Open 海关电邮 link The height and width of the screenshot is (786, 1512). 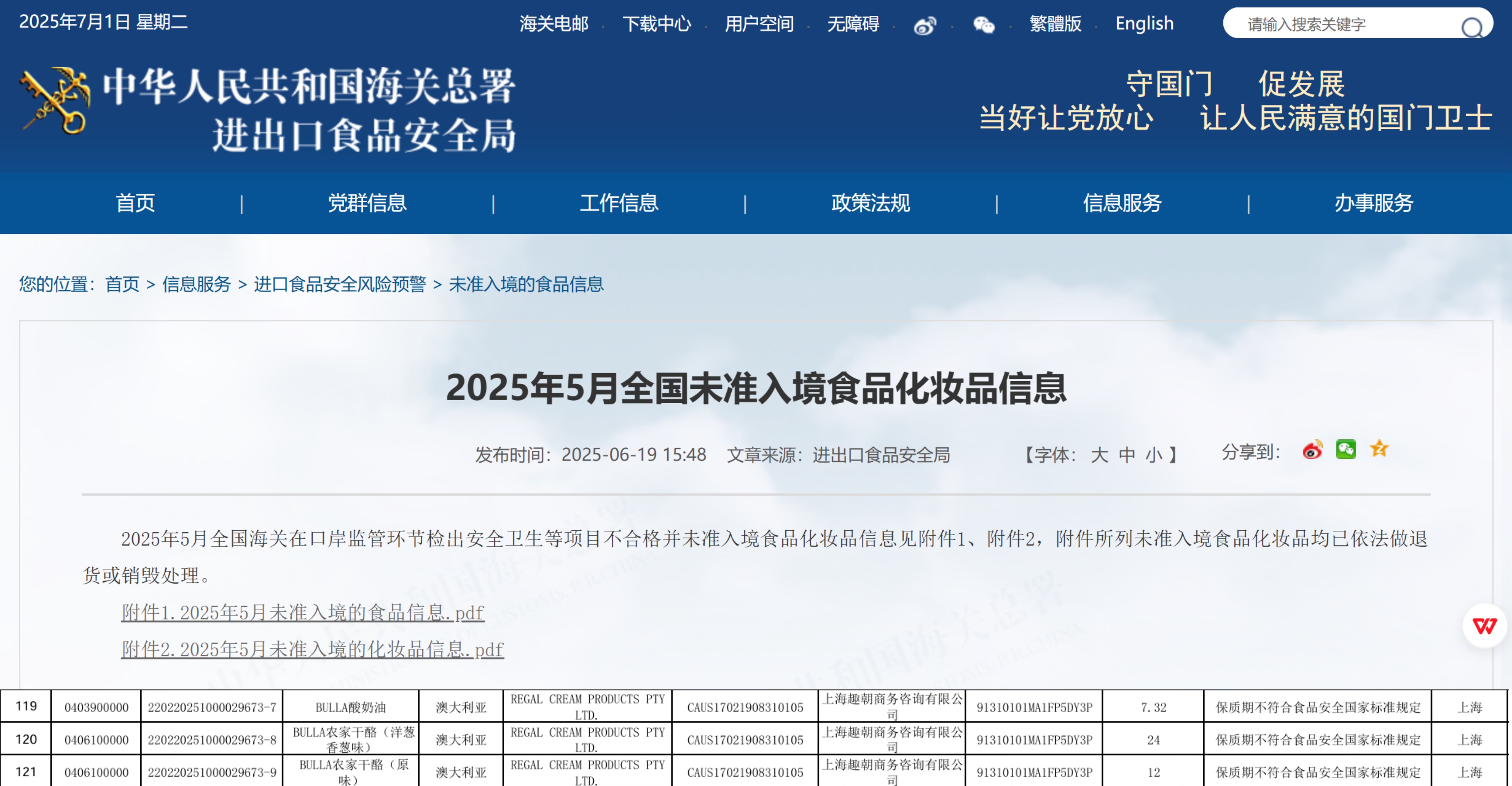coord(553,24)
